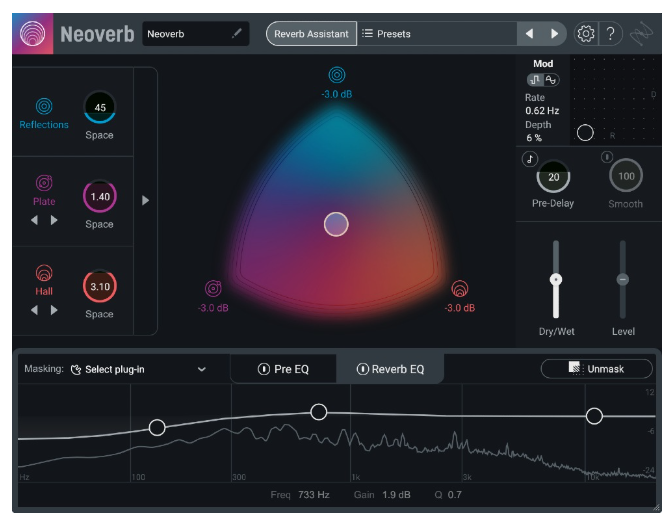Click the Plate icon at blend pad left corner
Screen dimensions: 670x522
pos(213,289)
